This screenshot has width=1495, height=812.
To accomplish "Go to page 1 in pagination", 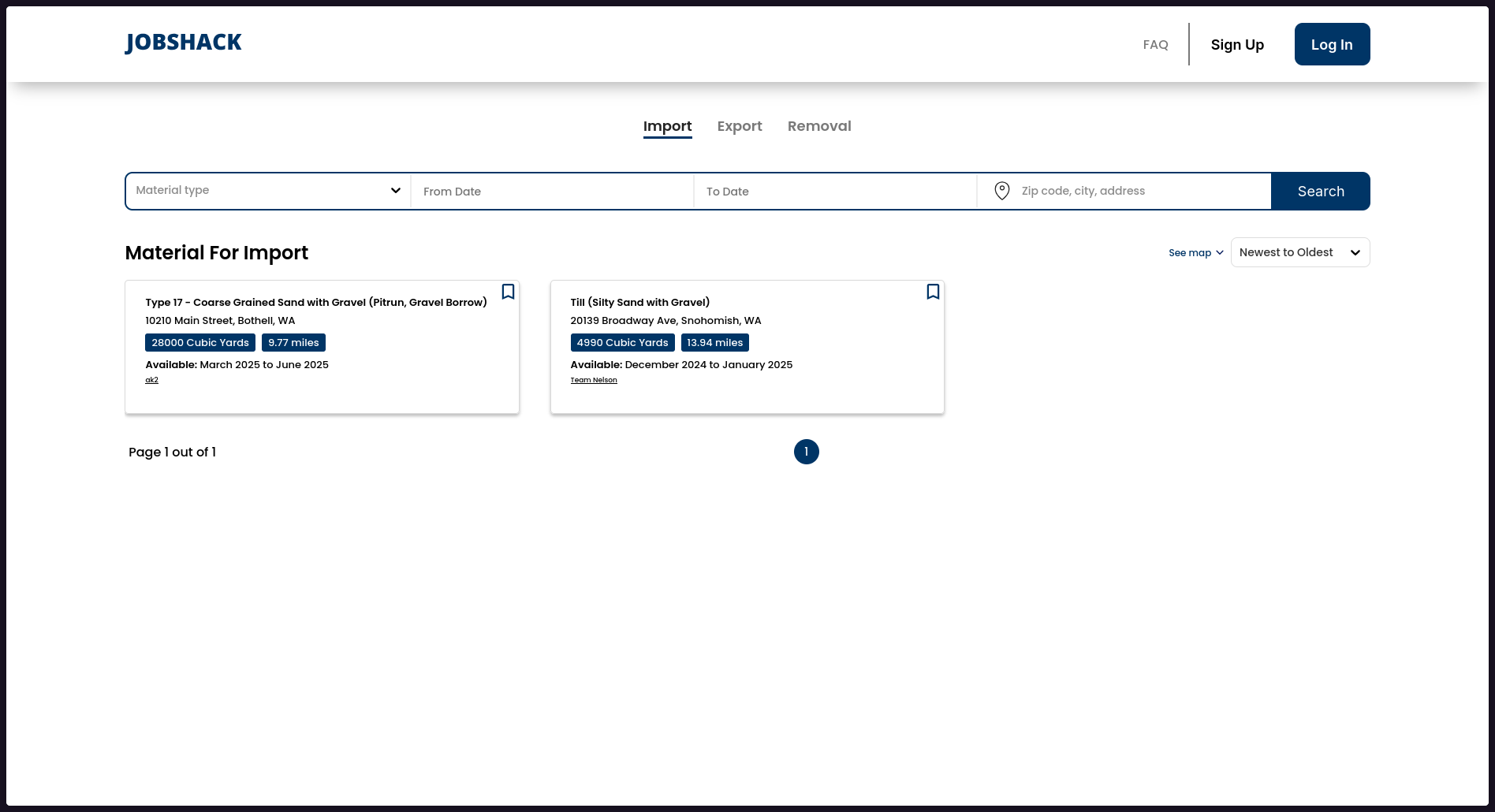I will point(806,452).
